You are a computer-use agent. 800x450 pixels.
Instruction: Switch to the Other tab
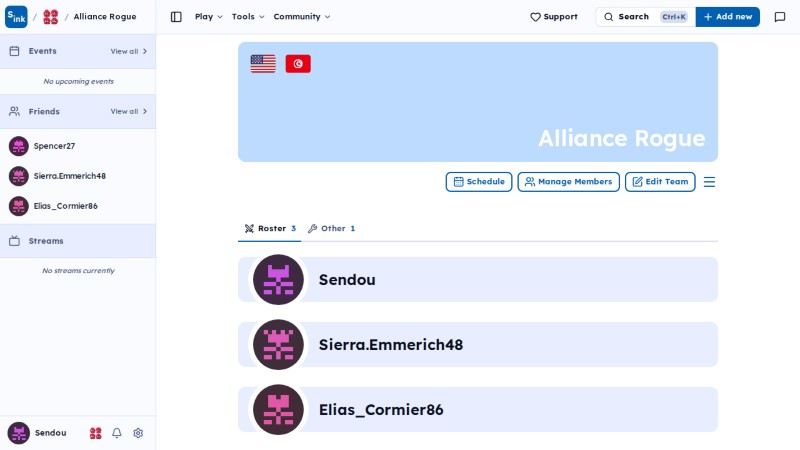[331, 229]
